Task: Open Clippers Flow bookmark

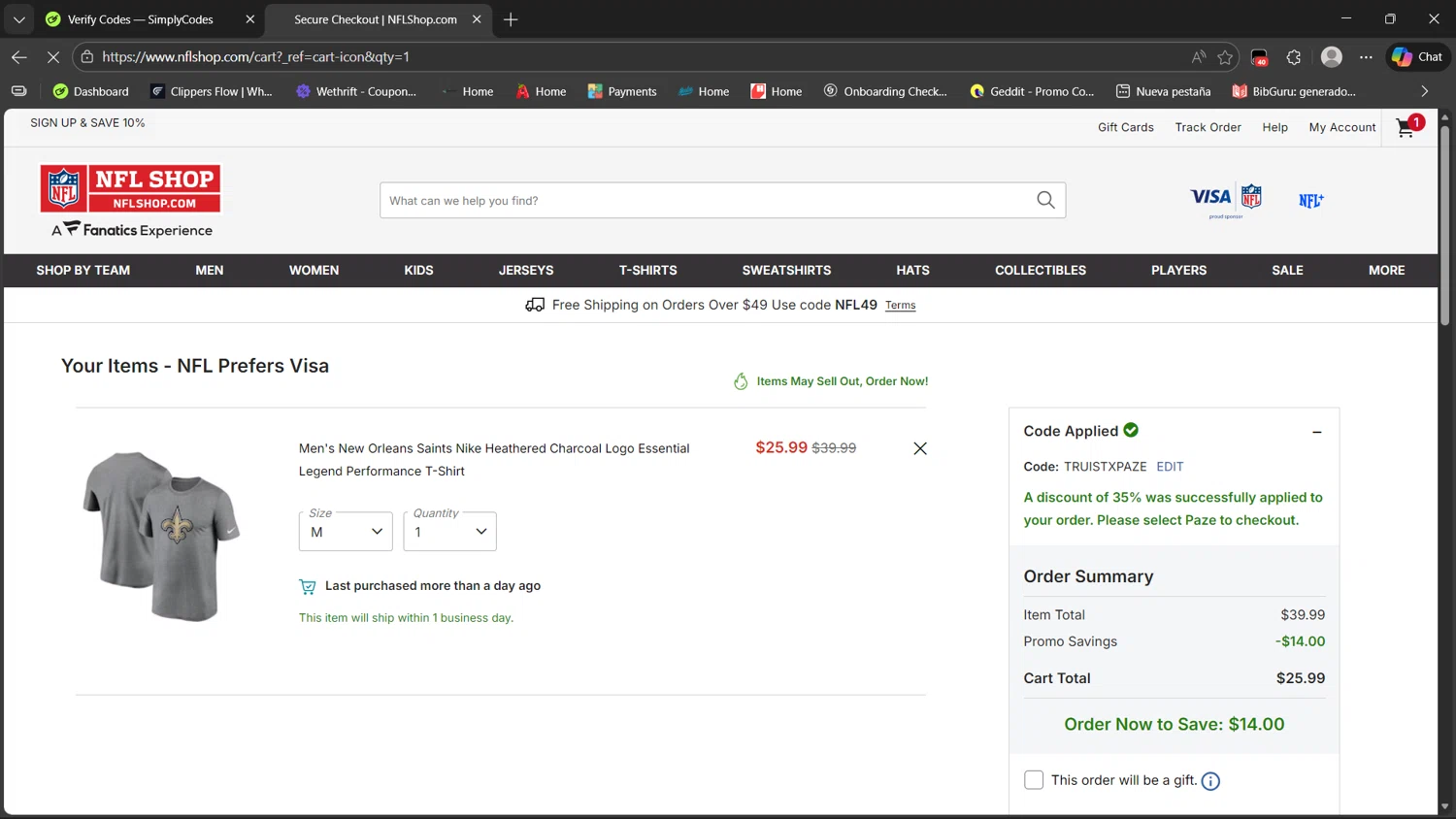Action: point(211,91)
